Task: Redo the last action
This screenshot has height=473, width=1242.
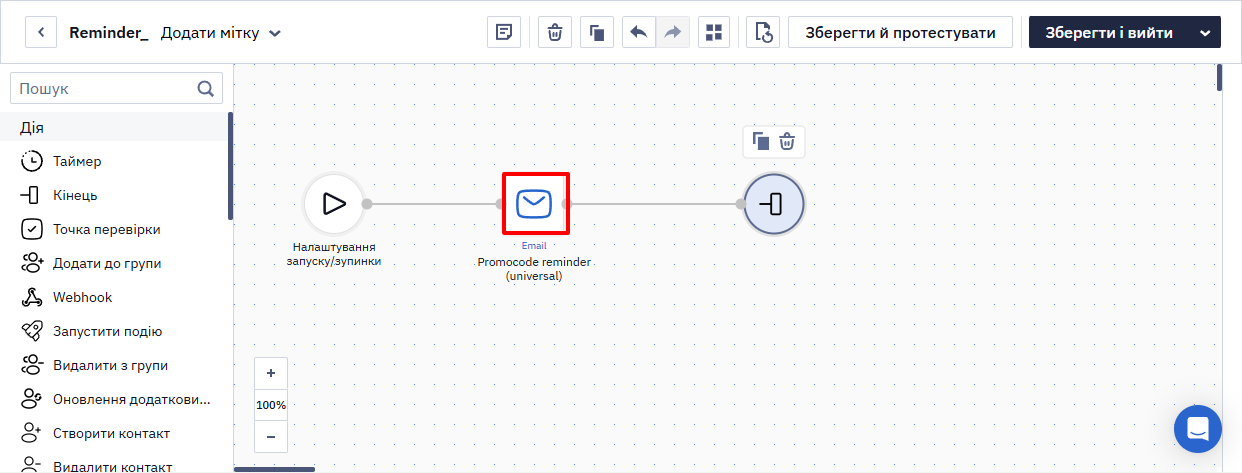Action: point(672,32)
